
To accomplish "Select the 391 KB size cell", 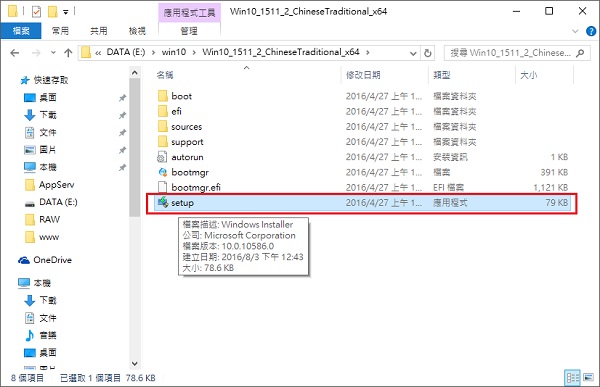I will pyautogui.click(x=554, y=172).
